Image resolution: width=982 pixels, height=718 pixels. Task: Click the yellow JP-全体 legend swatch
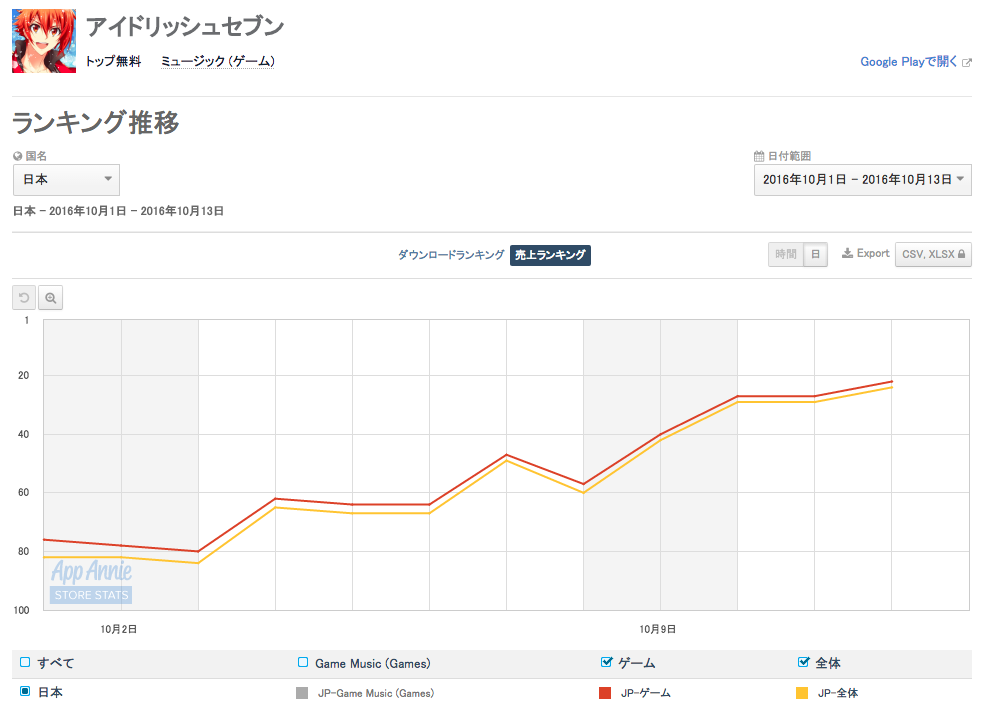pos(802,693)
